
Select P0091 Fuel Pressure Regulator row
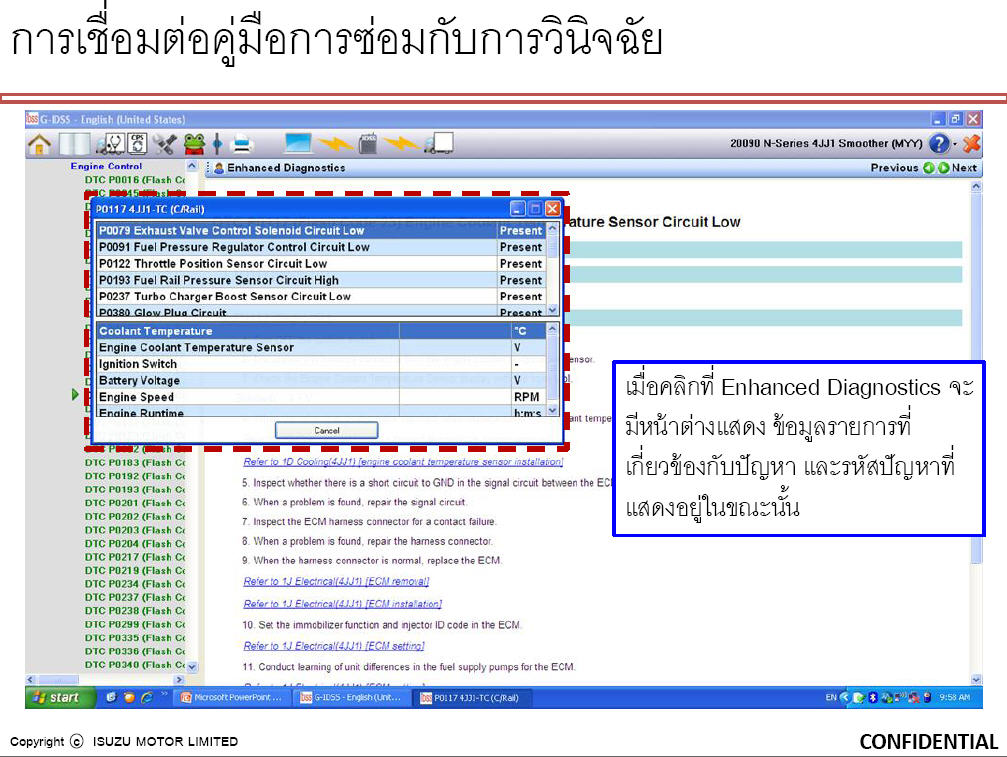click(321, 247)
